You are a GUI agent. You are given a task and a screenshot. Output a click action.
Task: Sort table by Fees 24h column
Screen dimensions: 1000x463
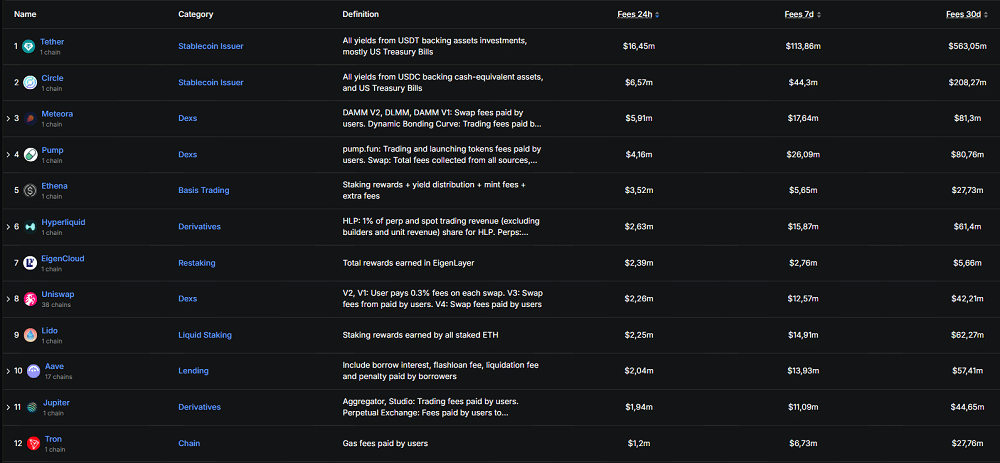click(637, 15)
